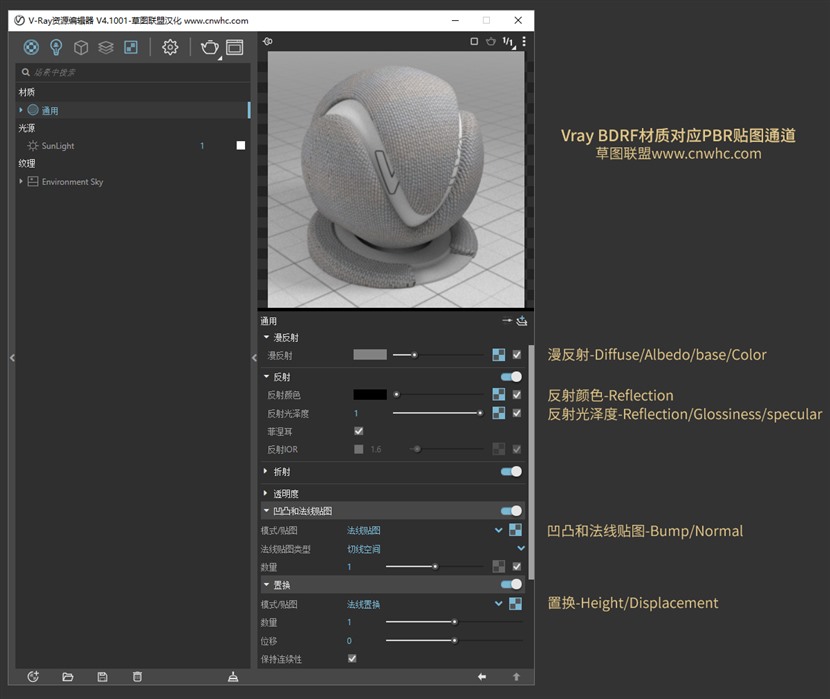Switch off the 置换 displacement toggle
The width and height of the screenshot is (830, 699).
(x=511, y=584)
